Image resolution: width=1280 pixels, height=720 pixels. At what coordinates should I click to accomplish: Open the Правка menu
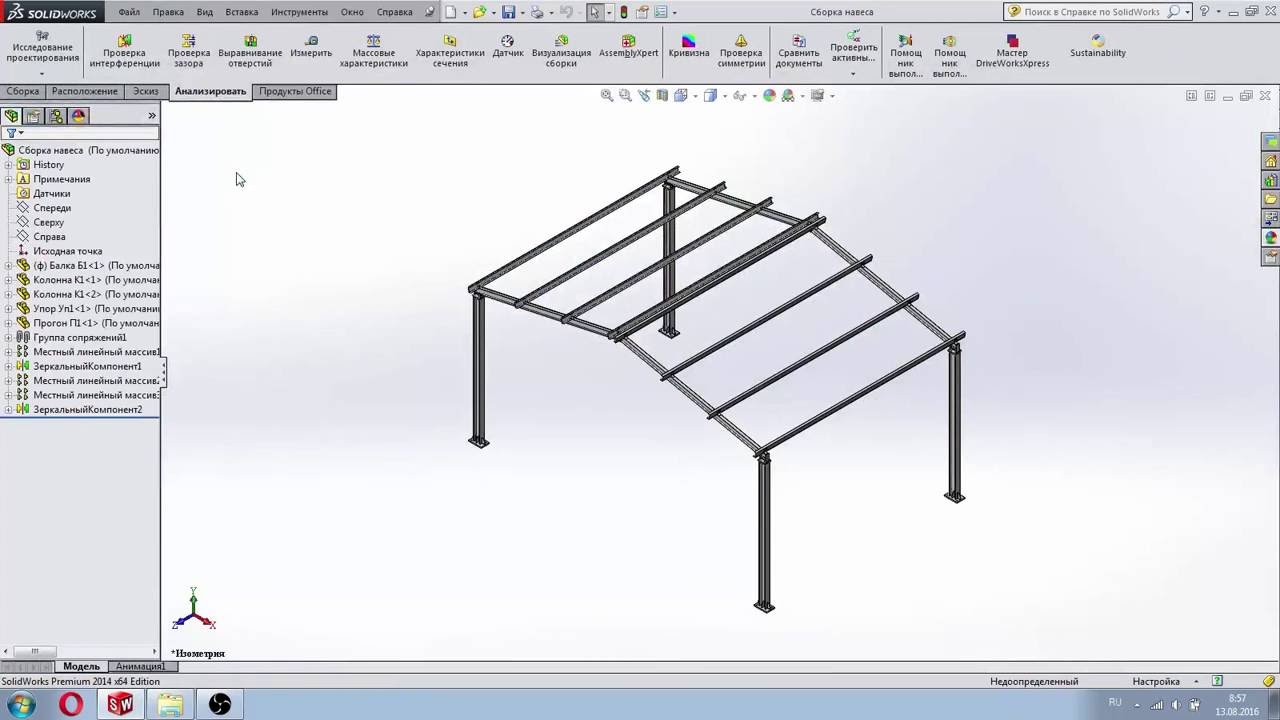[x=168, y=12]
